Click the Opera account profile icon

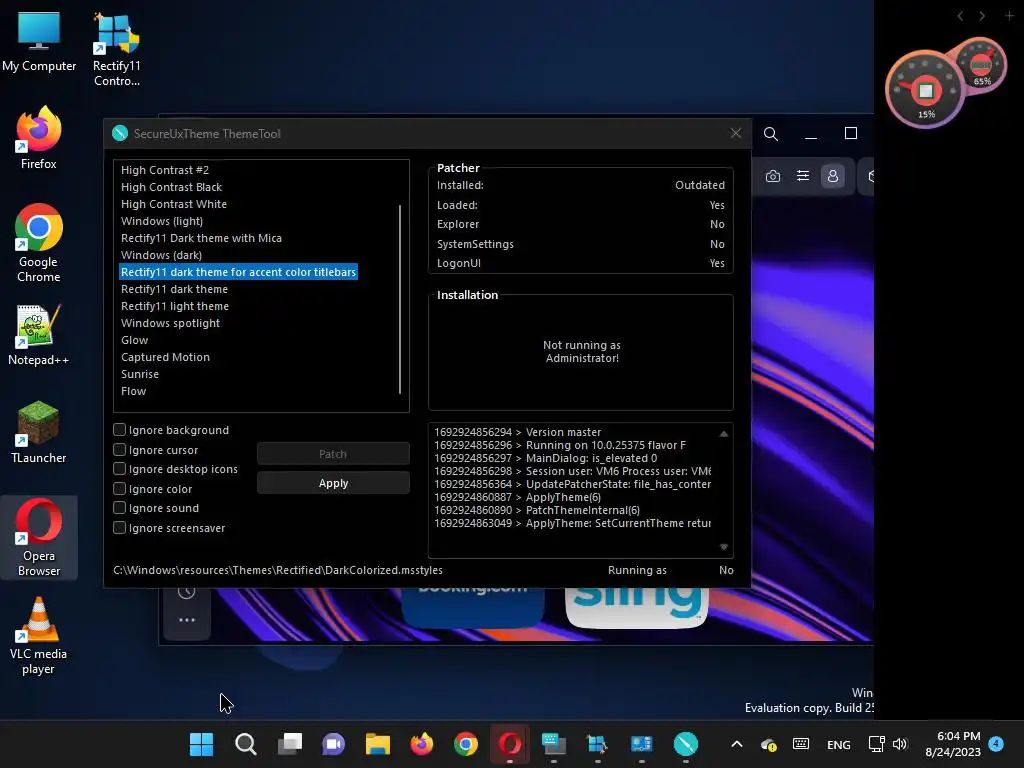(x=833, y=176)
